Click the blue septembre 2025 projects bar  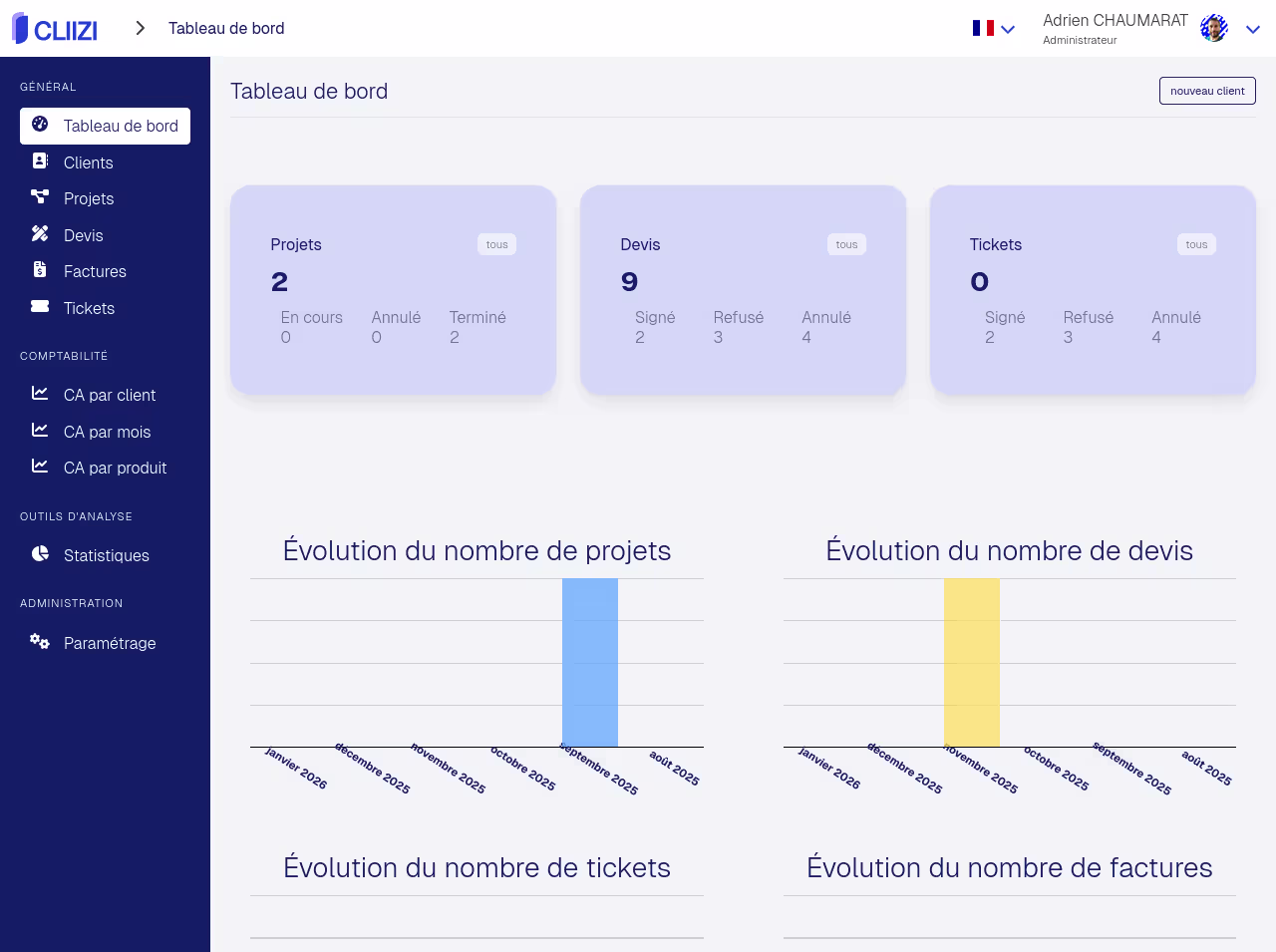tap(590, 663)
